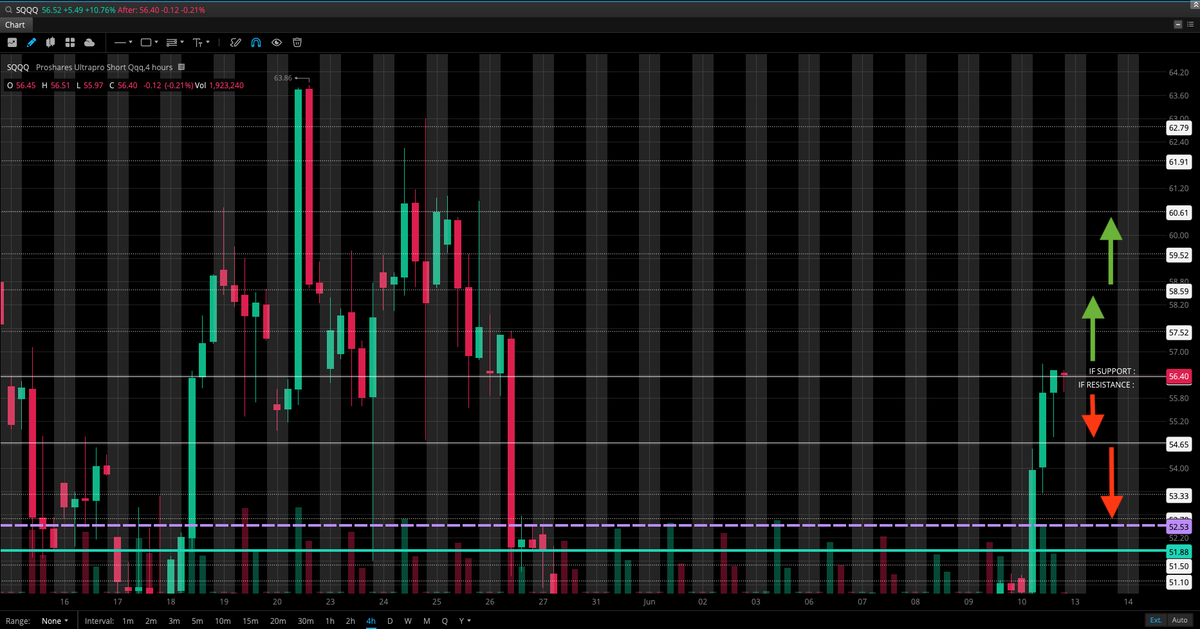1200x629 pixels.
Task: Click the cloud save icon
Action: tap(90, 43)
